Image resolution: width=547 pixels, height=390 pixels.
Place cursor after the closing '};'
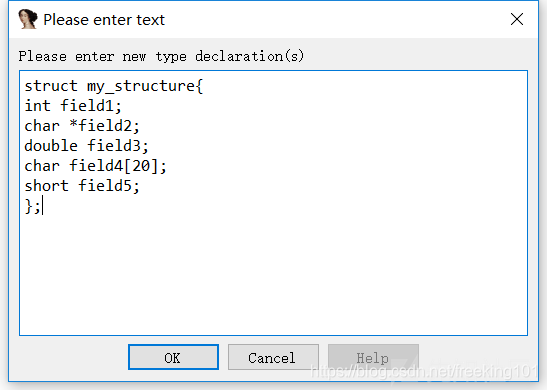tap(42, 206)
